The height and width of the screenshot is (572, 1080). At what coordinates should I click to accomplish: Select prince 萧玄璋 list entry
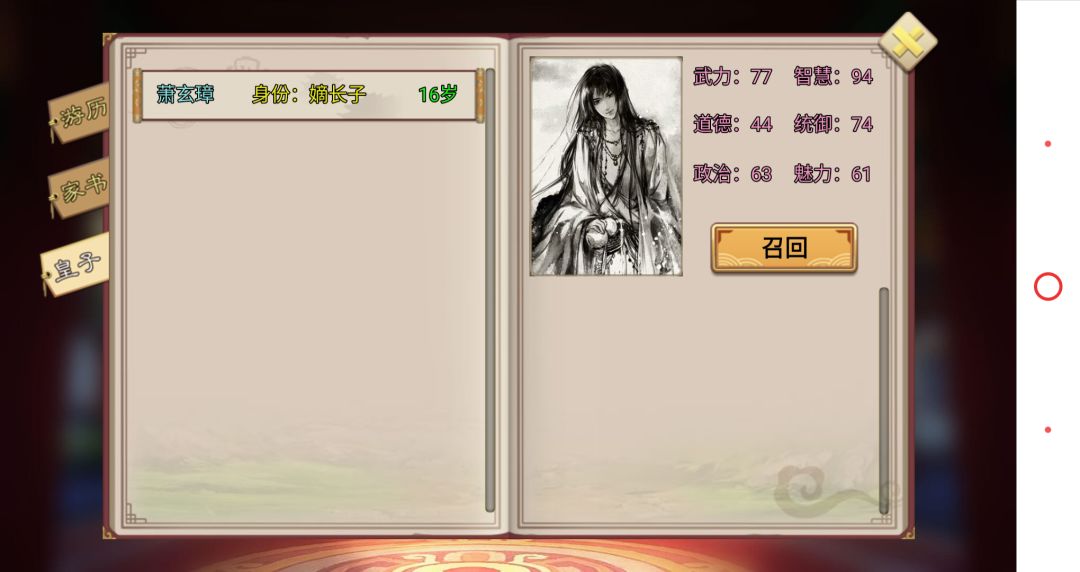(309, 95)
